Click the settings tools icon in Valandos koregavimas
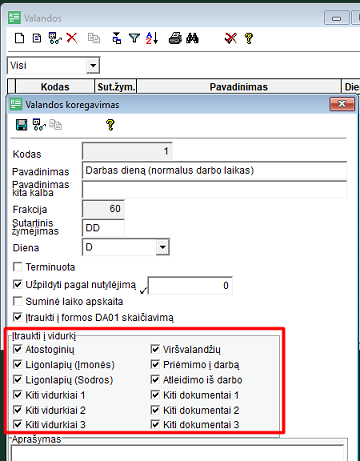This screenshot has height=461, width=360. [39, 125]
